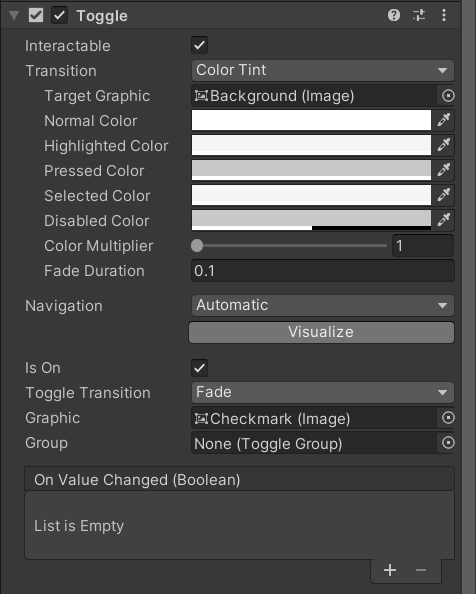The image size is (476, 594).
Task: Click the Fade Duration value field
Action: (x=323, y=271)
